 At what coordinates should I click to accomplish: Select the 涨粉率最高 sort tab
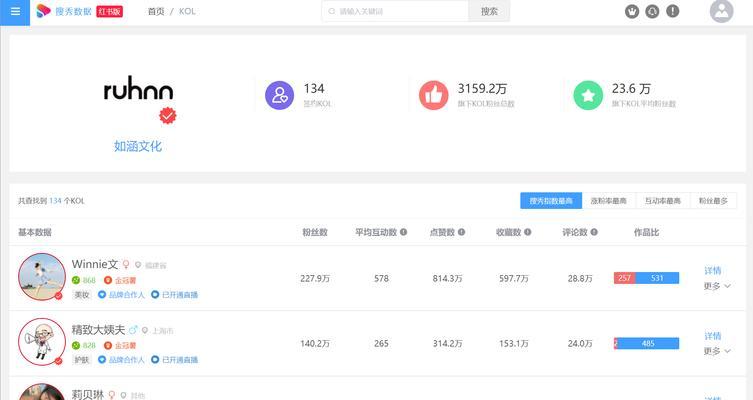pos(608,201)
